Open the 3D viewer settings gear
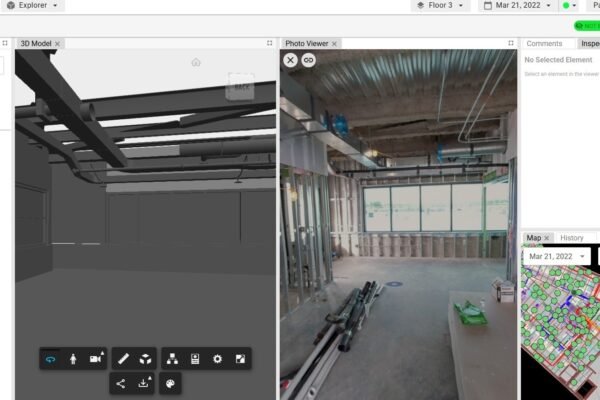The image size is (600, 400). (x=217, y=359)
